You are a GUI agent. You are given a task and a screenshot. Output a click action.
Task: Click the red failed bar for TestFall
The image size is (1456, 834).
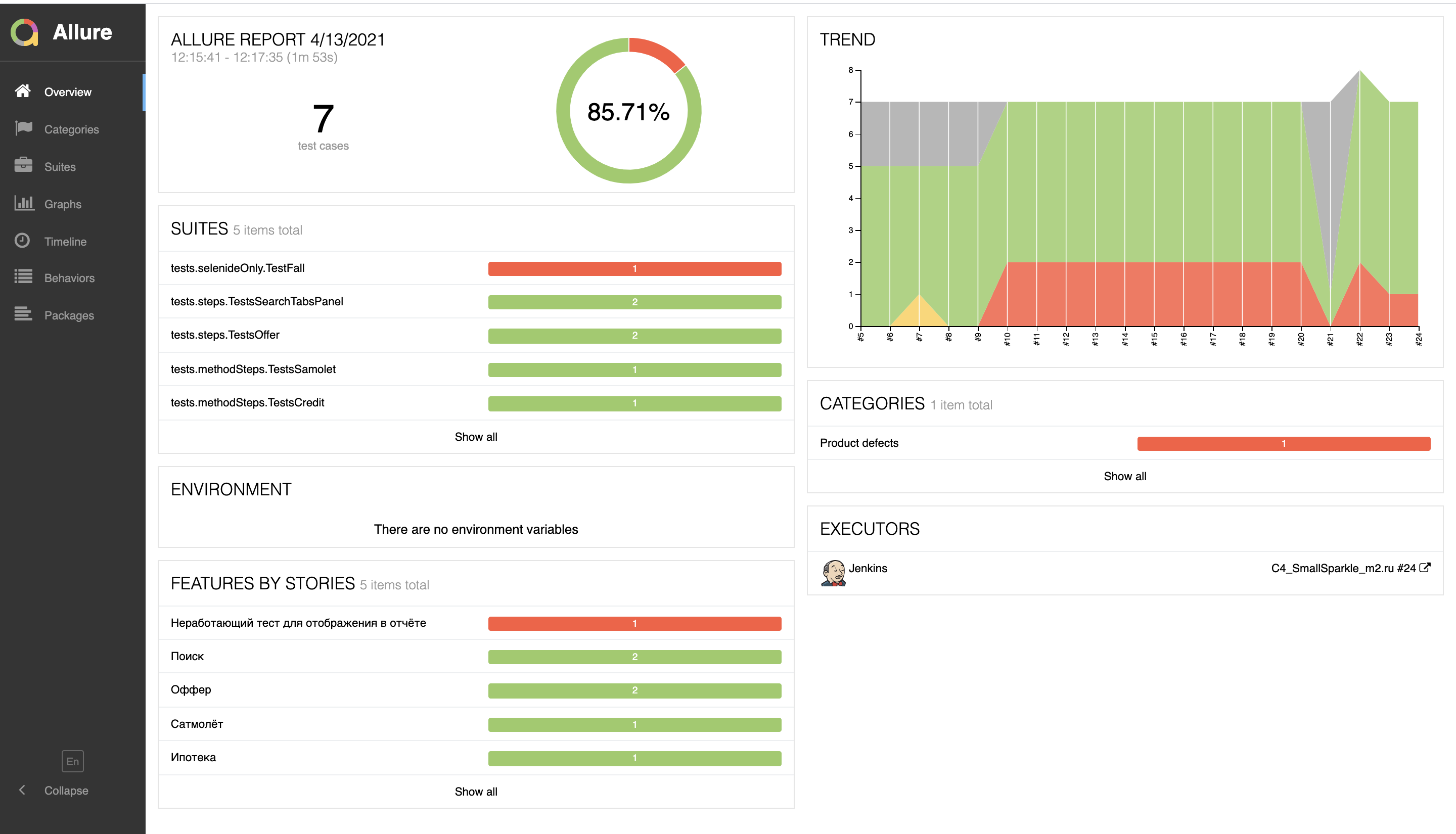point(634,268)
